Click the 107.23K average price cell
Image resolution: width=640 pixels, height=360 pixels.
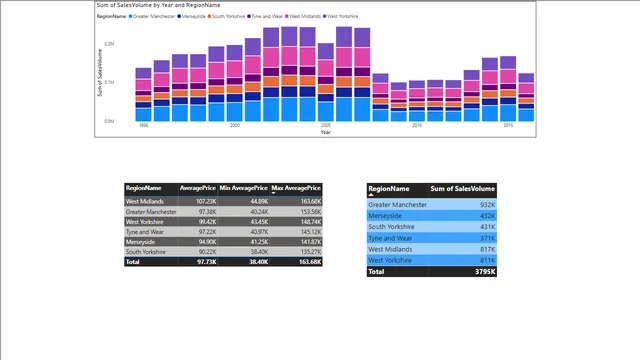point(206,201)
